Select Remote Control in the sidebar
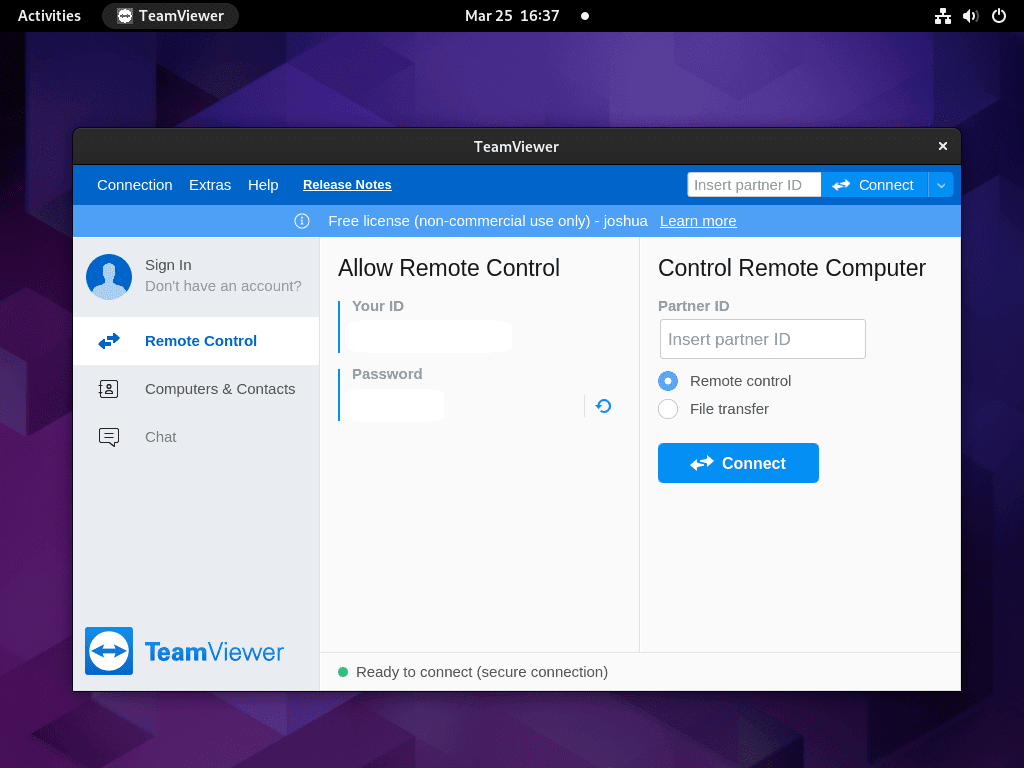 click(200, 340)
